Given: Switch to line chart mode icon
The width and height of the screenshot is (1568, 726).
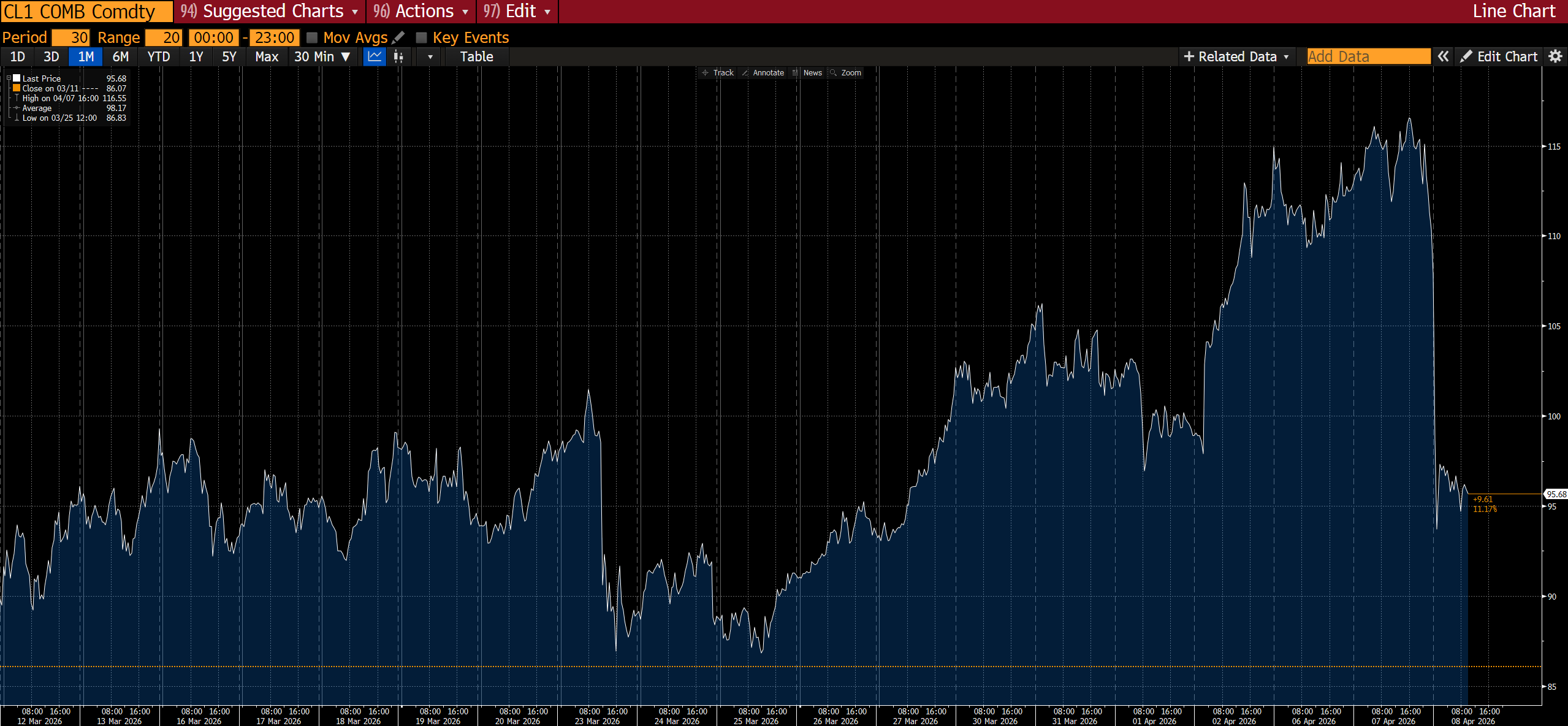Looking at the screenshot, I should tap(375, 56).
